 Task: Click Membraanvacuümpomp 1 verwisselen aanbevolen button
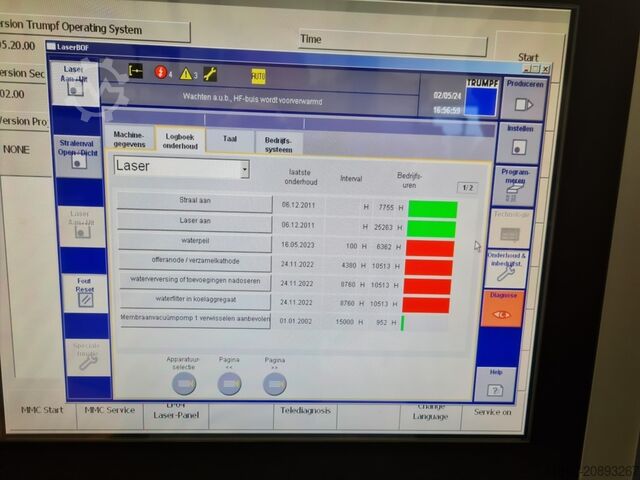[x=195, y=320]
